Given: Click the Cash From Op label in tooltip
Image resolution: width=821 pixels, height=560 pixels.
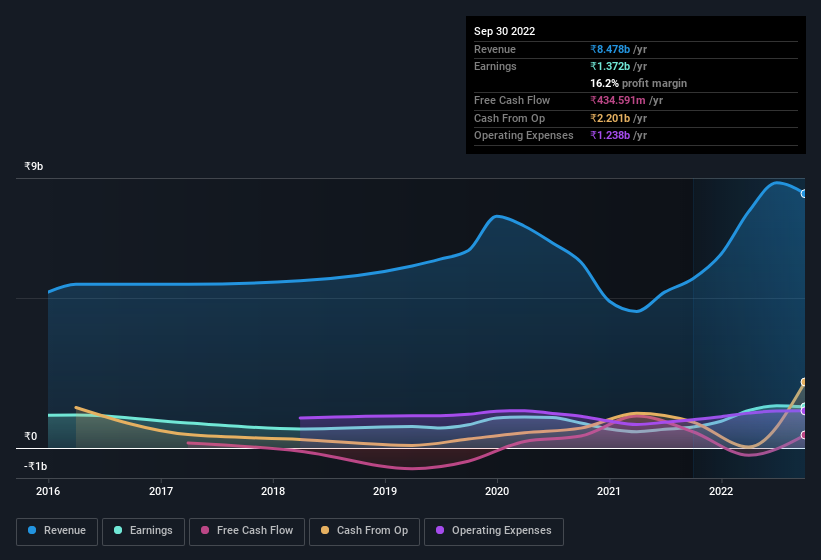Looking at the screenshot, I should (x=509, y=118).
